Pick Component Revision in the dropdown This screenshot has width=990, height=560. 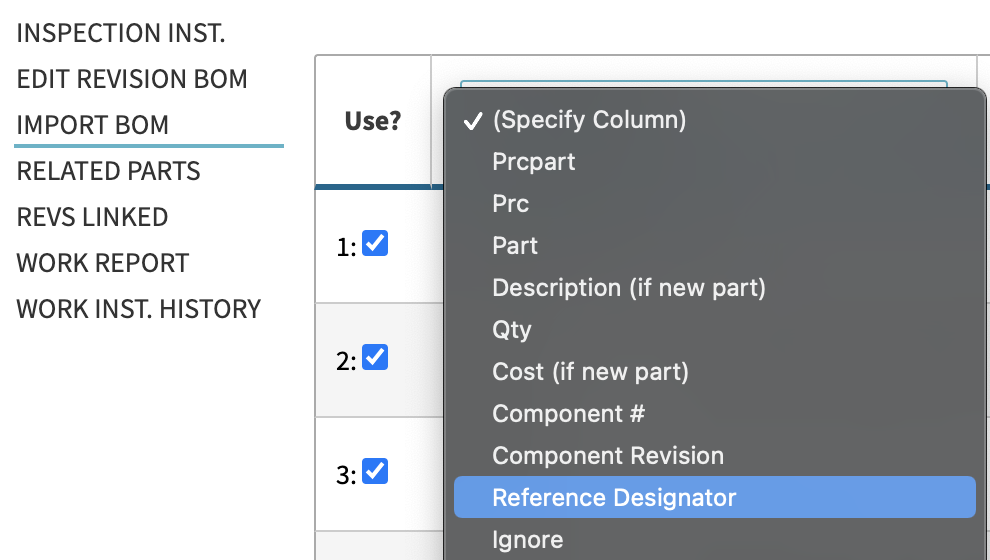pyautogui.click(x=715, y=455)
